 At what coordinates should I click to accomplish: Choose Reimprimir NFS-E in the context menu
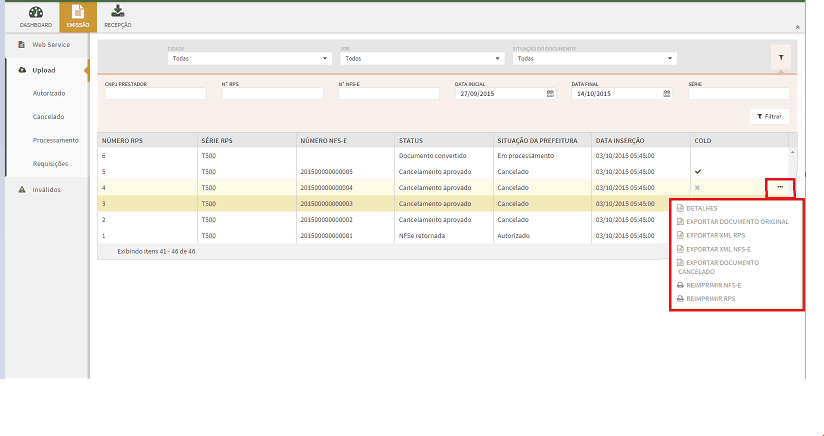713,285
